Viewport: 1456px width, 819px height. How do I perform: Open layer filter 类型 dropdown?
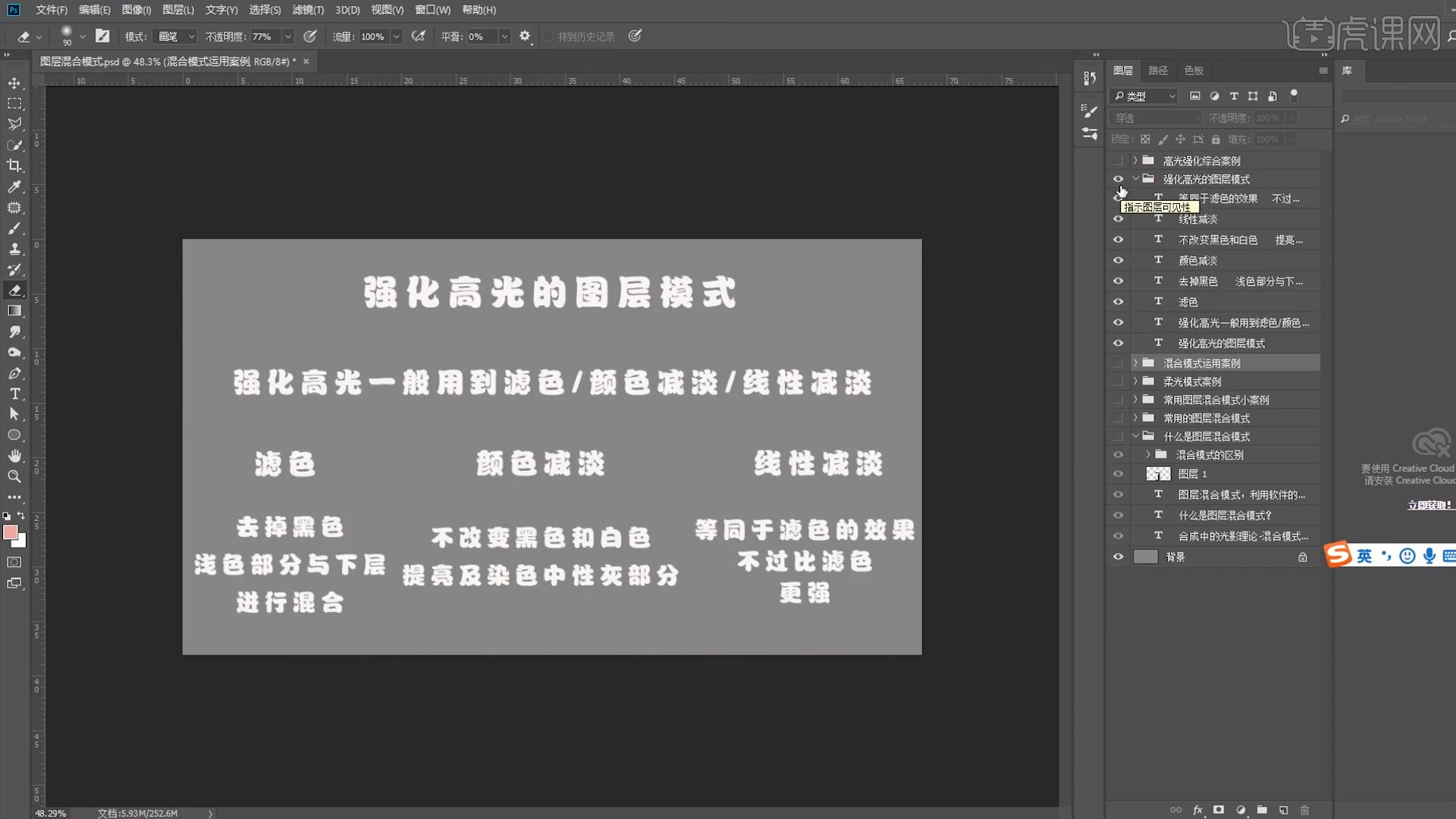(x=1144, y=96)
